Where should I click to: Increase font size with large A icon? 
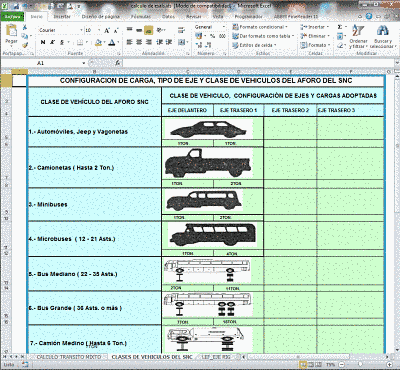(x=107, y=30)
